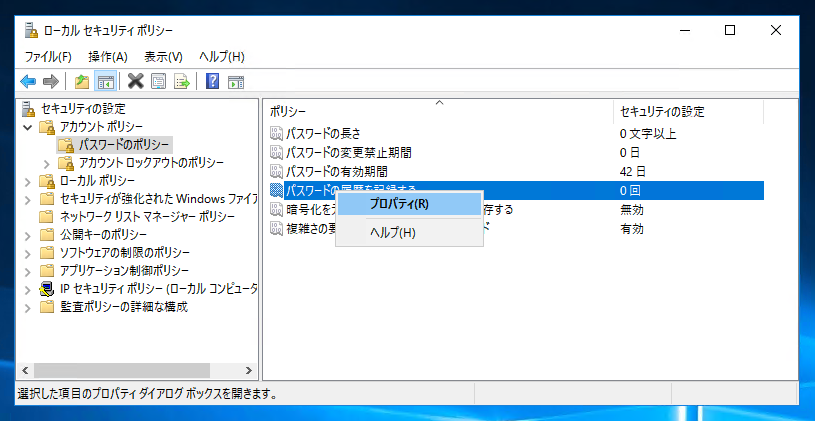Collapse the アカウント ポリシー tree node
Viewport: 815px width, 421px height.
pos(28,126)
